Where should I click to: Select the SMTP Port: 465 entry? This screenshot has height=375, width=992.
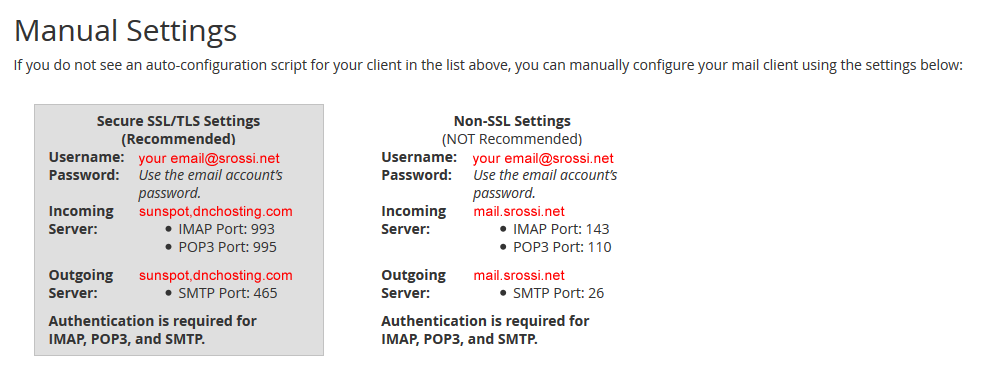[228, 293]
